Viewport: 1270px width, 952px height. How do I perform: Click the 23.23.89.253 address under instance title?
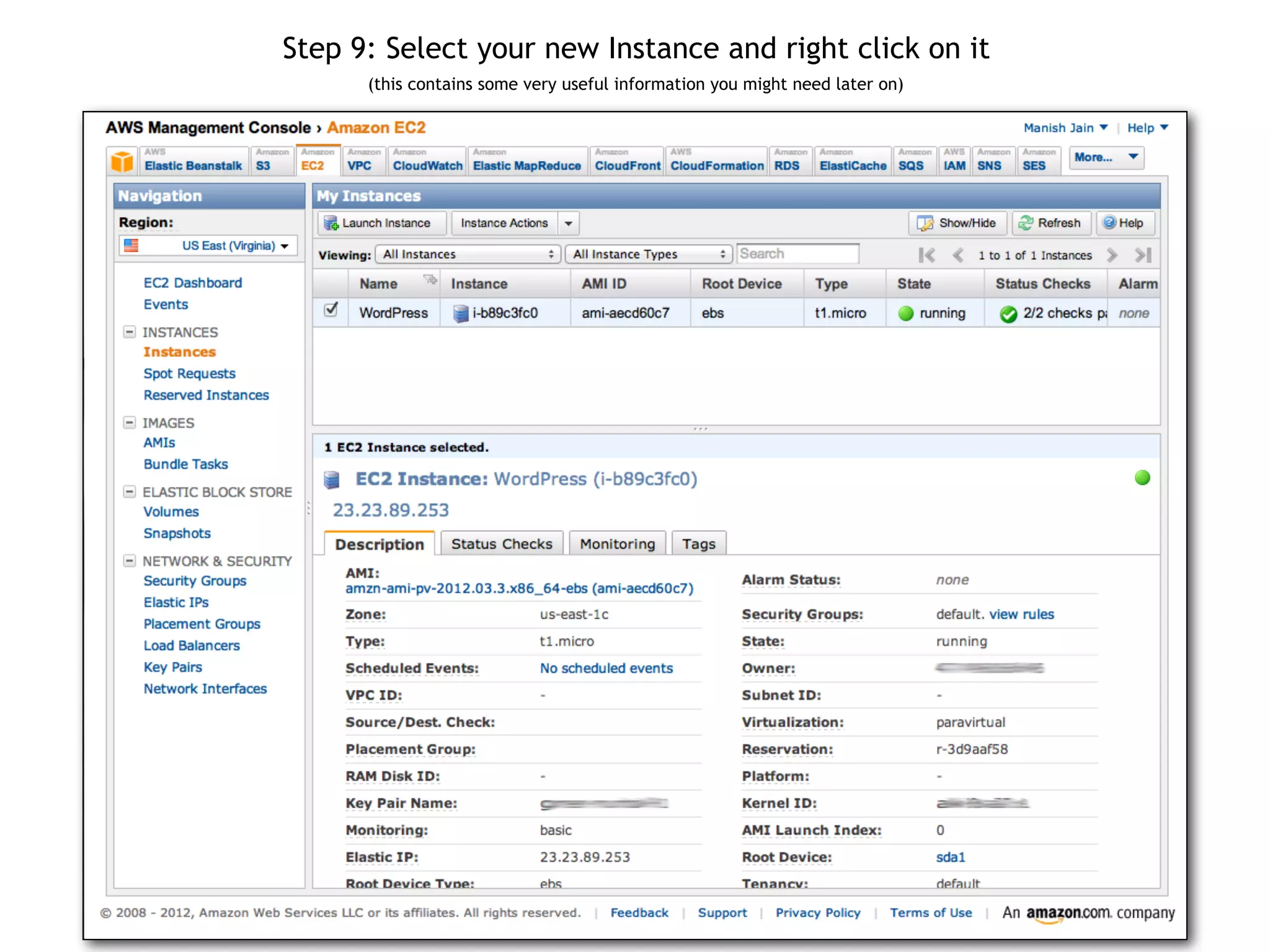(391, 510)
